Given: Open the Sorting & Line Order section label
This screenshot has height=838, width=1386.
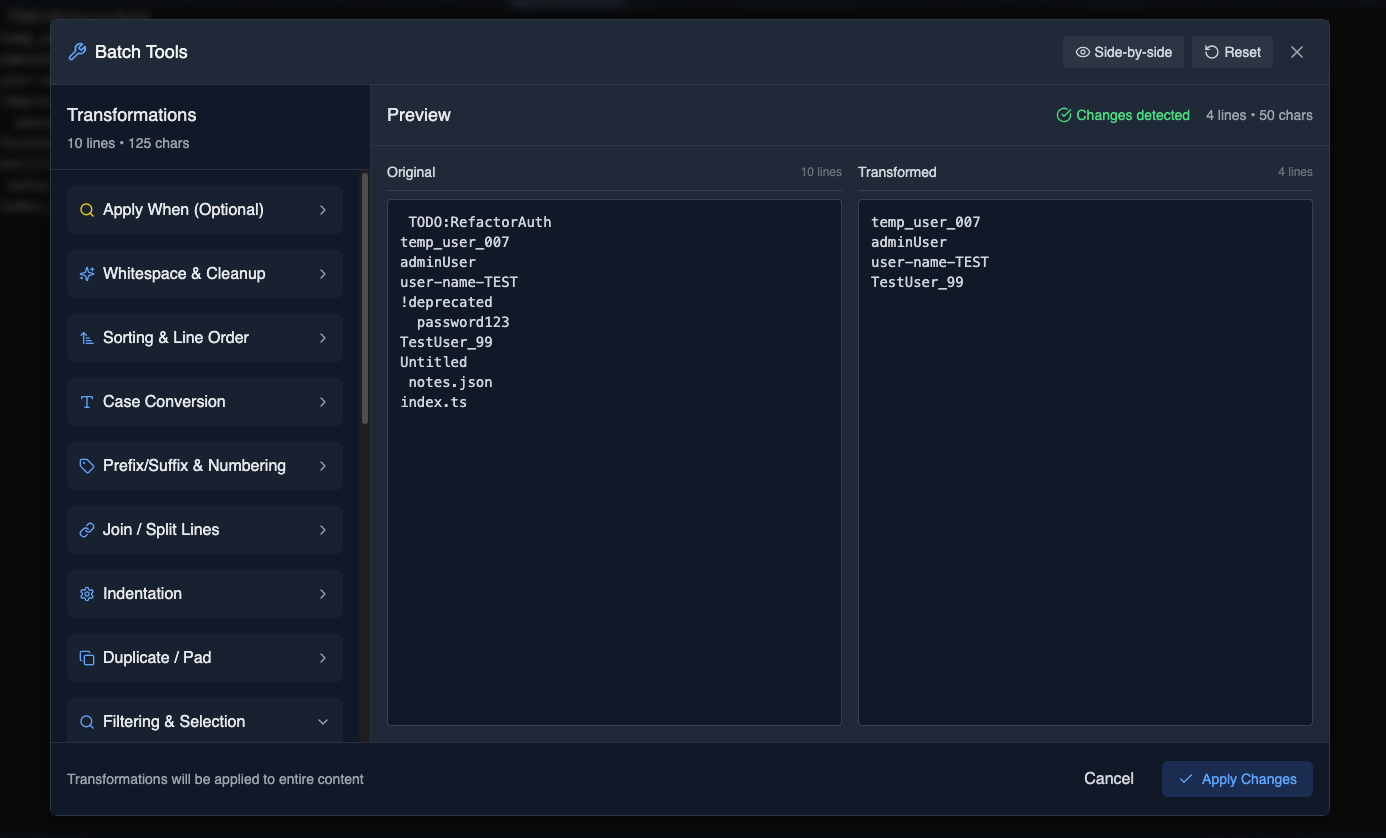Looking at the screenshot, I should [176, 338].
